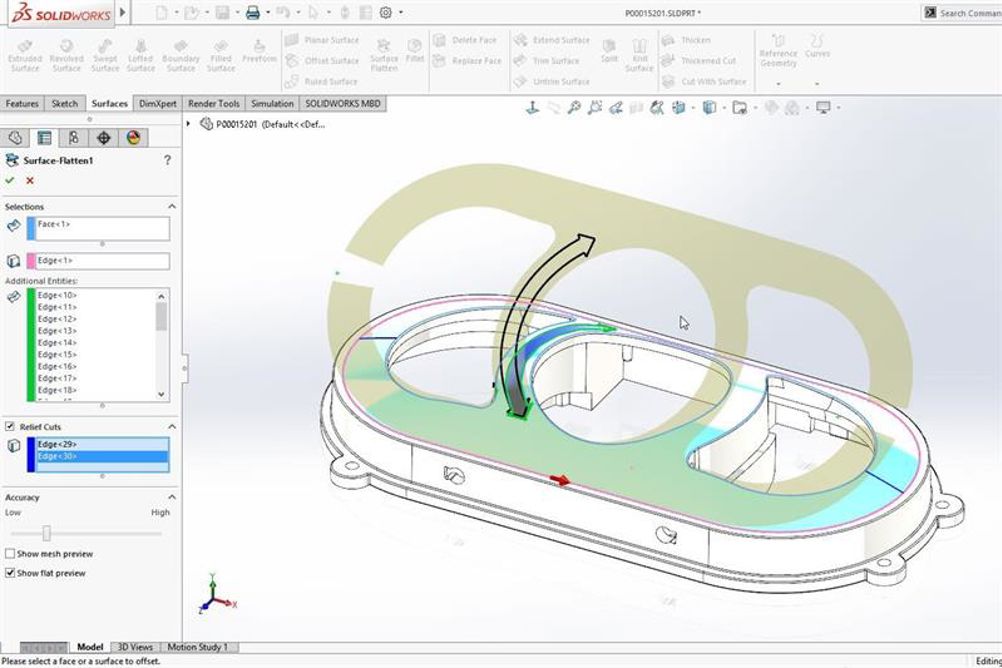Click the Delete Face tool

click(x=465, y=40)
